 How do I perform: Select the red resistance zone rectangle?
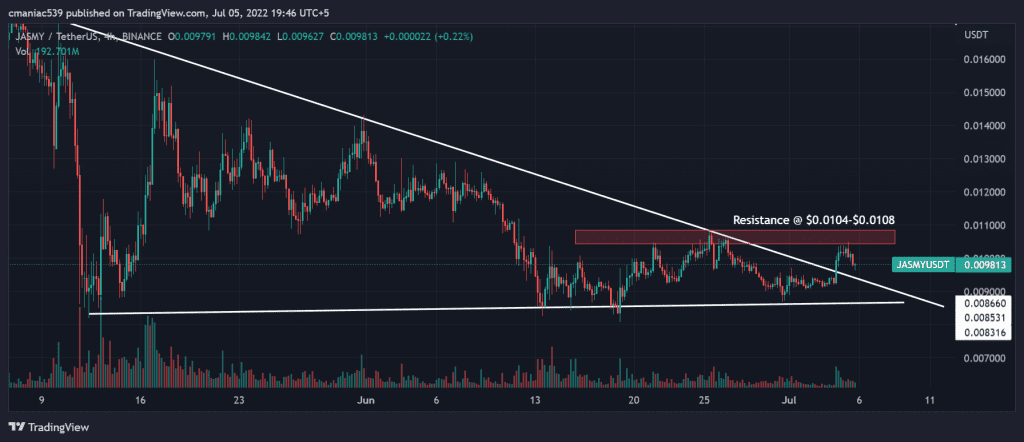735,237
